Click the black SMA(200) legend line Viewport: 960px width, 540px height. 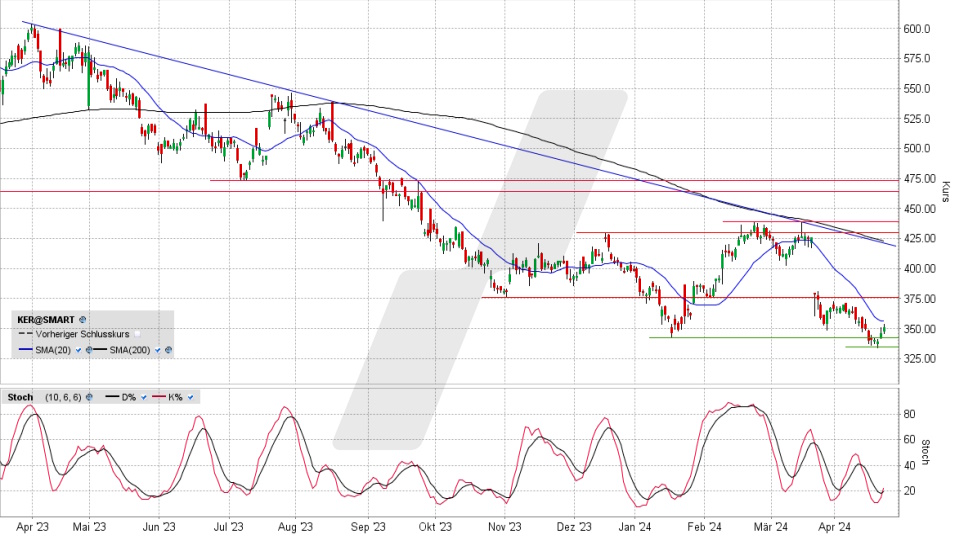(100, 349)
